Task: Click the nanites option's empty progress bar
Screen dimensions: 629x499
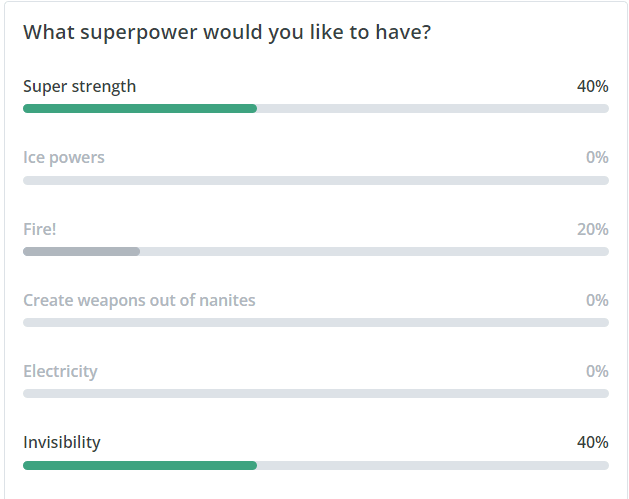Action: [x=315, y=322]
